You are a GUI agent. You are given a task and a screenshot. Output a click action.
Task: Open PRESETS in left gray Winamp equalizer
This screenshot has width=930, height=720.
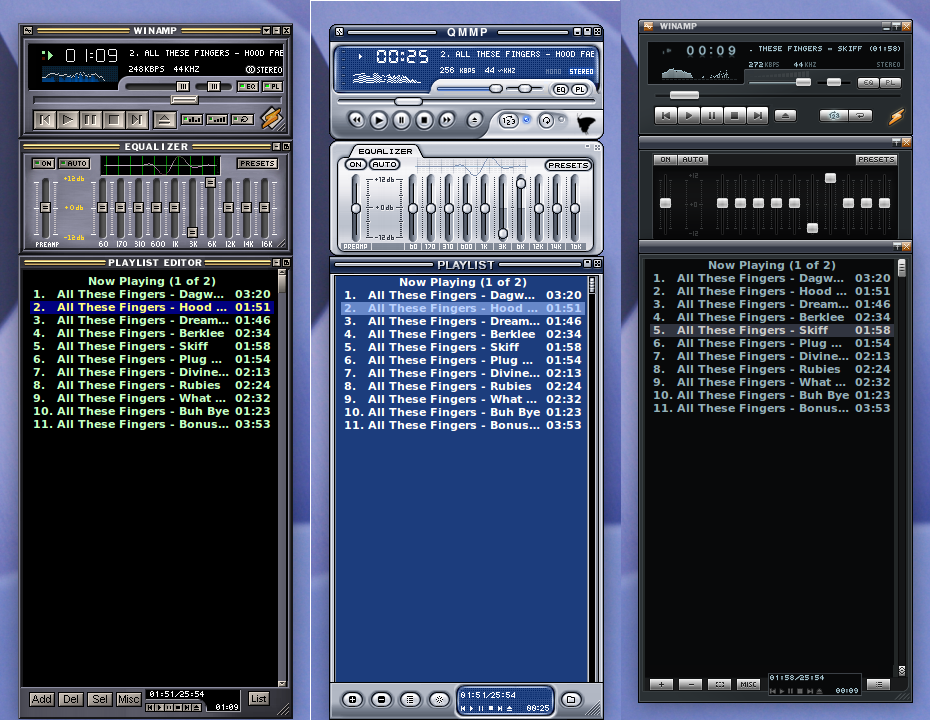[x=257, y=164]
